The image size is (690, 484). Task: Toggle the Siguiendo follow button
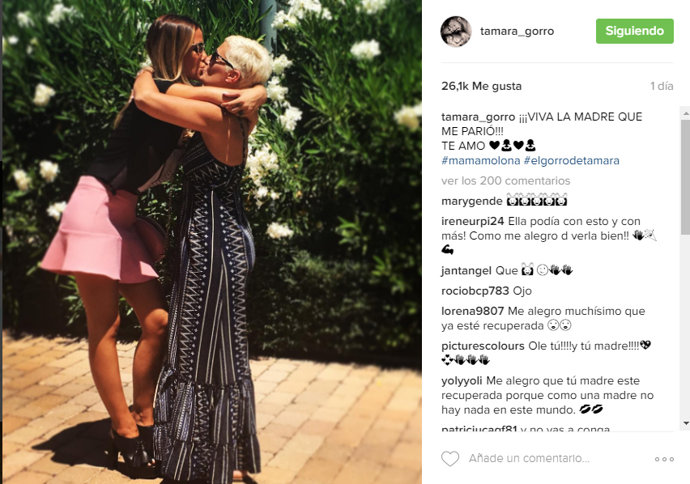tap(635, 31)
